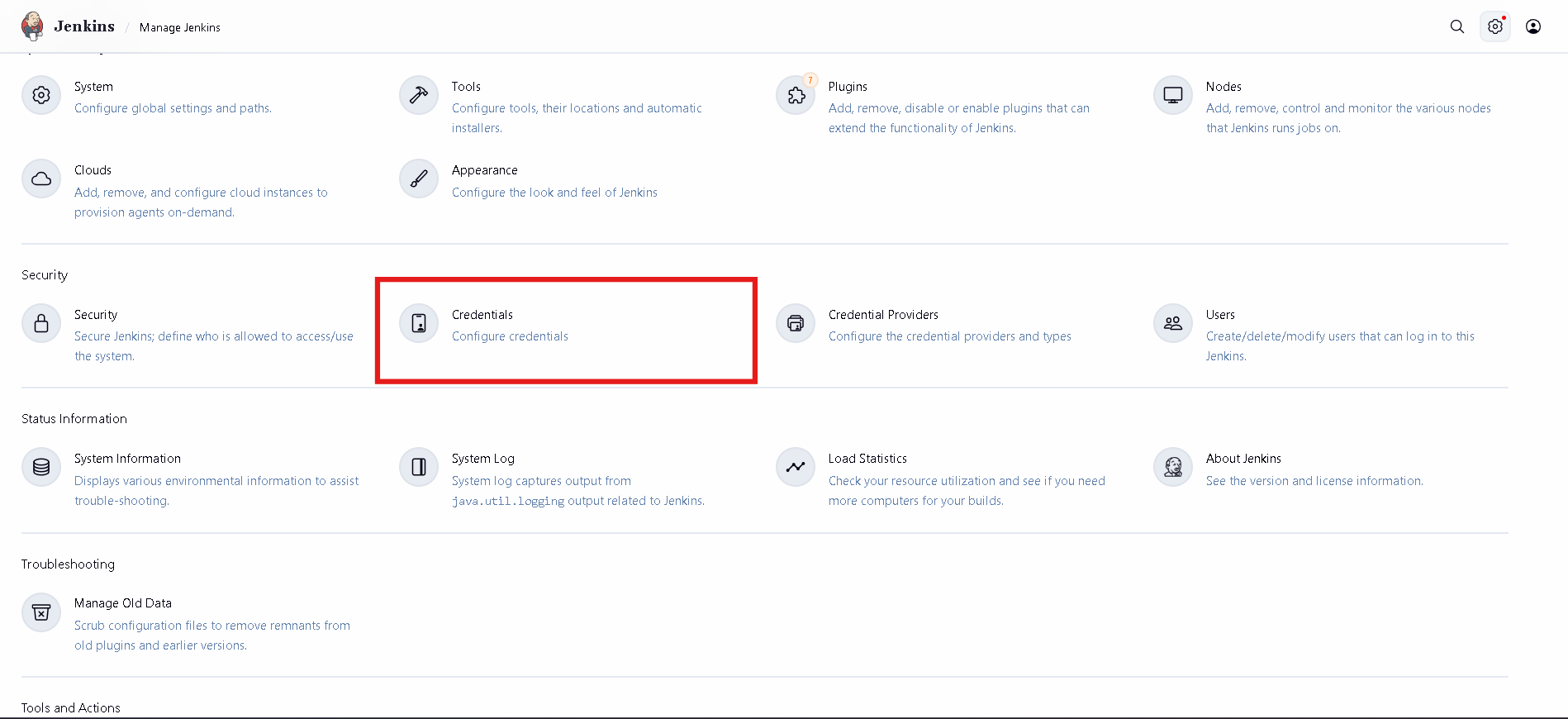Open the Nodes title link
The image size is (1568, 719).
(x=1224, y=87)
